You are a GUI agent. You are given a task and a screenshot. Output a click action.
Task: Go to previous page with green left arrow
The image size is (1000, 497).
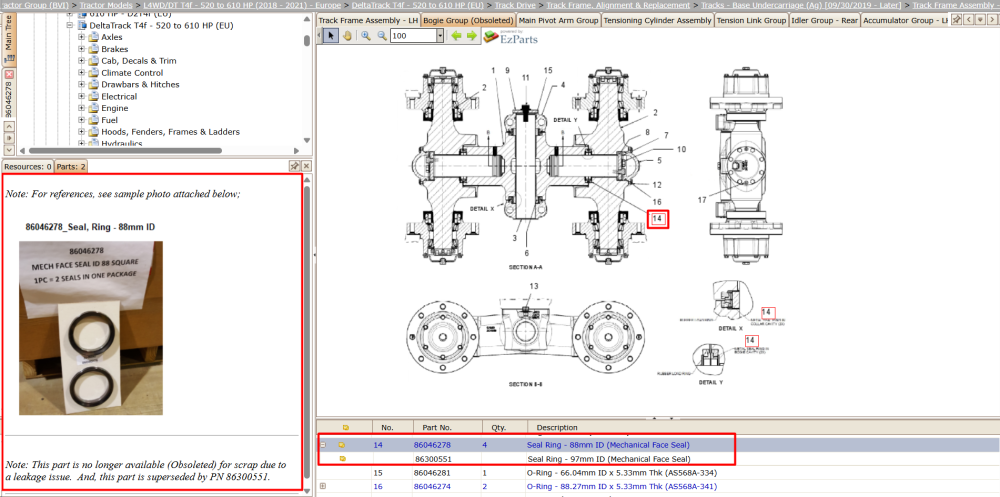click(457, 36)
